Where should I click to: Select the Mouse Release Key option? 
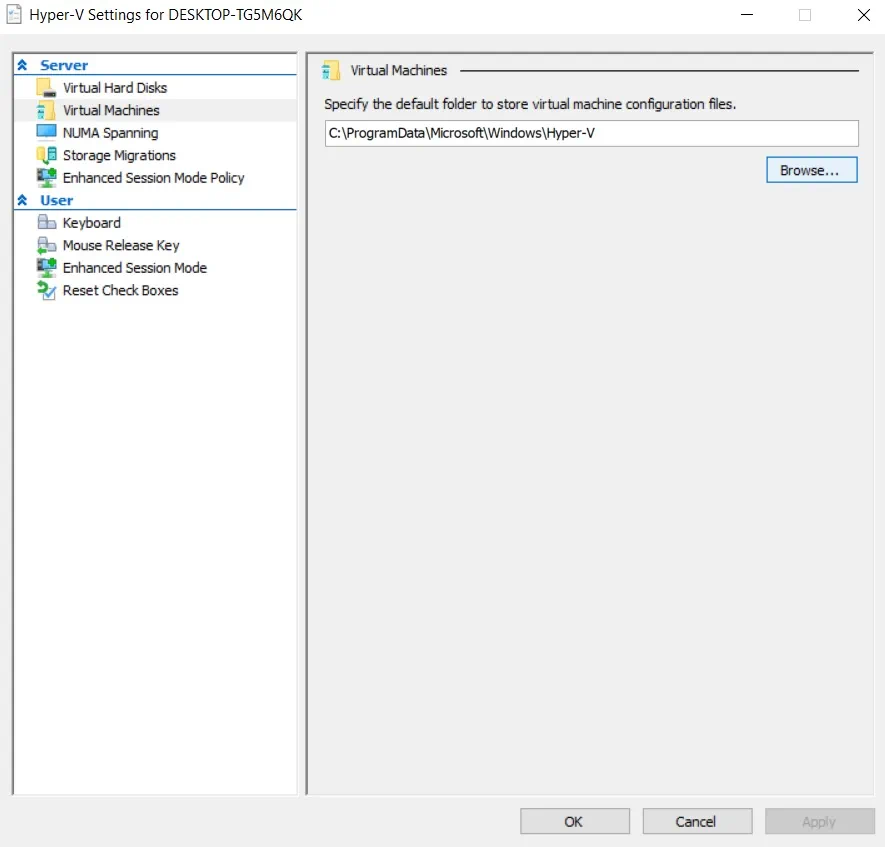pos(121,245)
